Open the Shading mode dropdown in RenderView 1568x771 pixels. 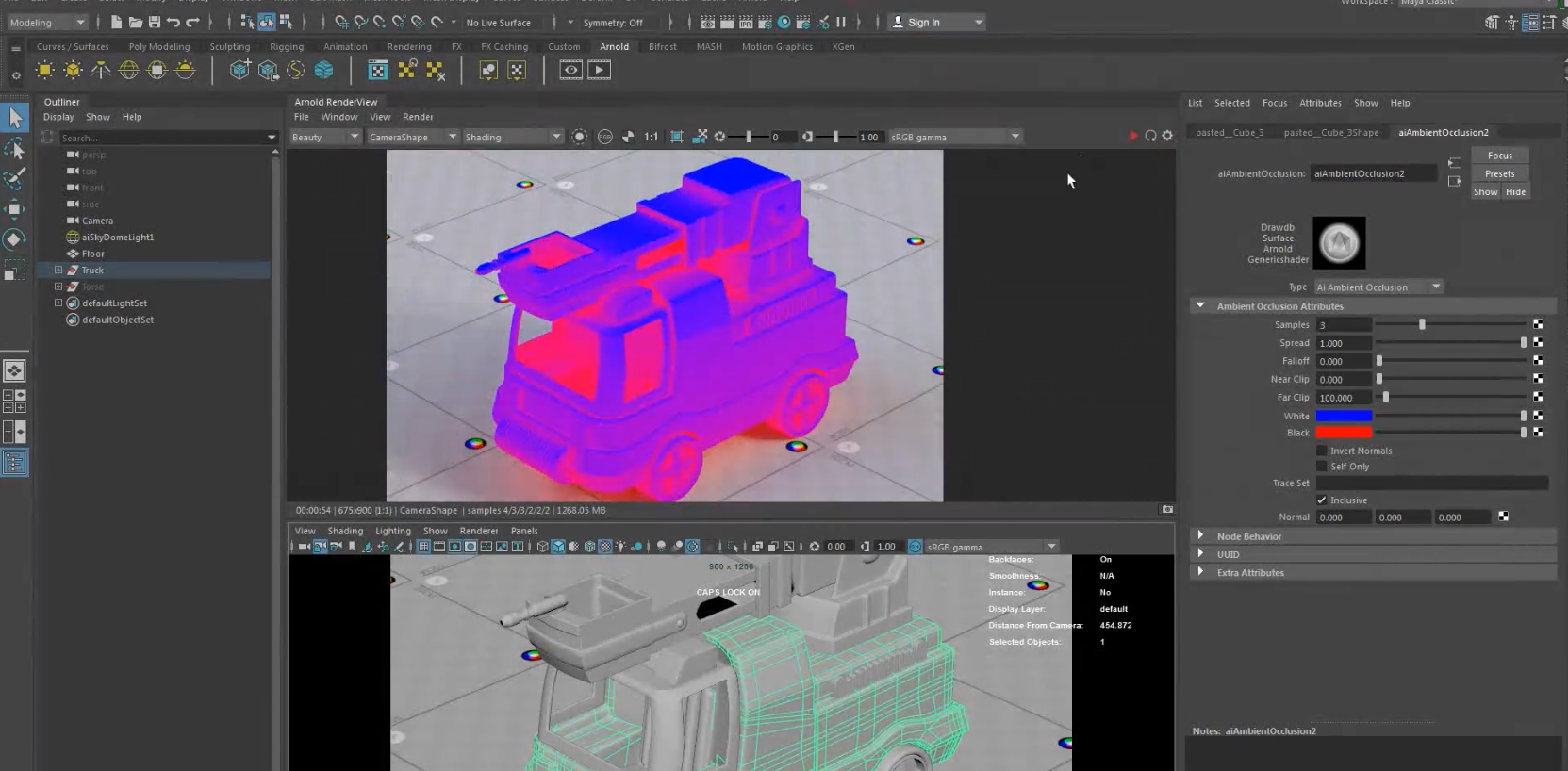click(x=512, y=137)
